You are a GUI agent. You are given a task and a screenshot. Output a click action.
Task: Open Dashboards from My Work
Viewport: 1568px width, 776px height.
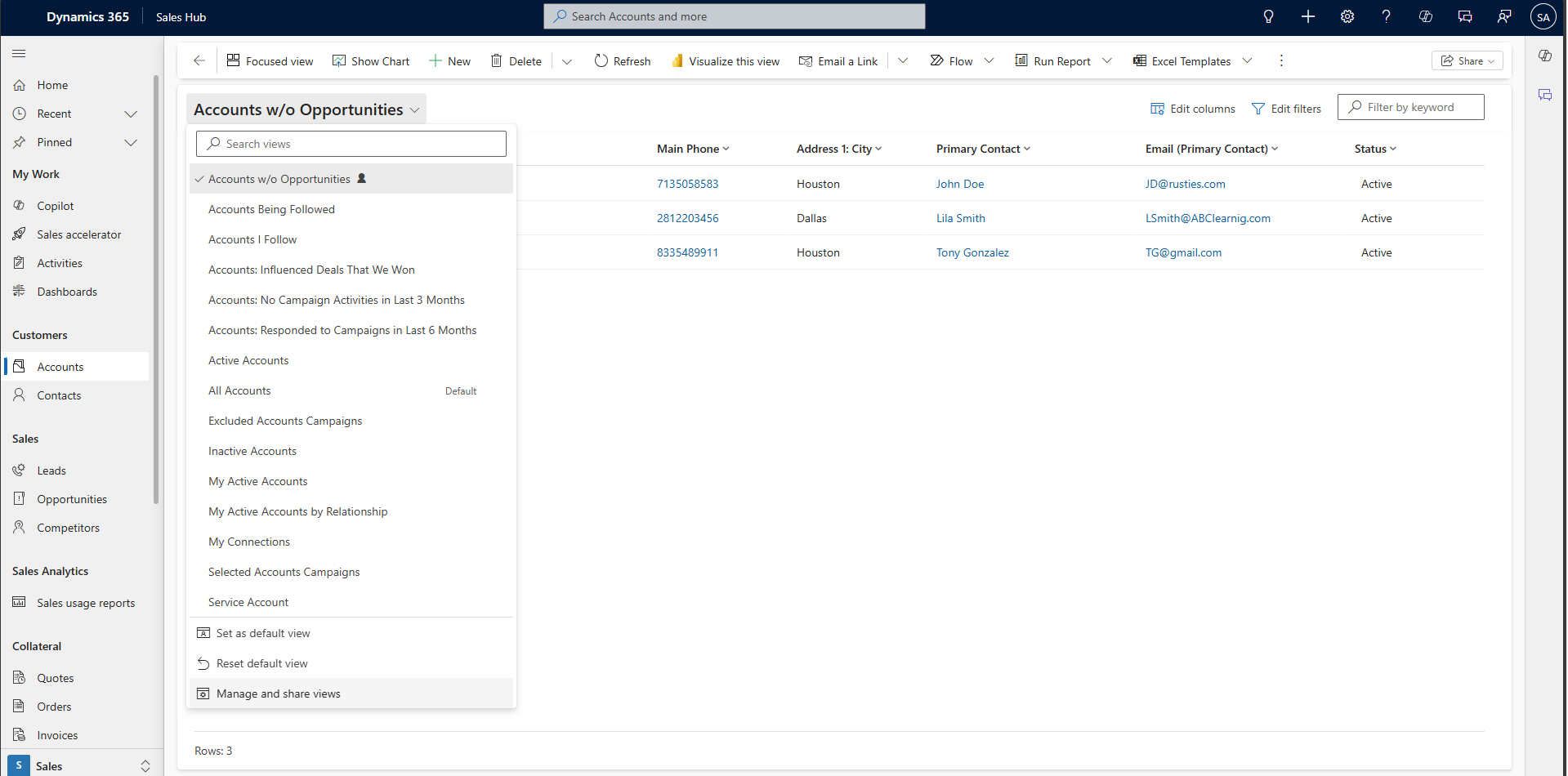click(66, 291)
